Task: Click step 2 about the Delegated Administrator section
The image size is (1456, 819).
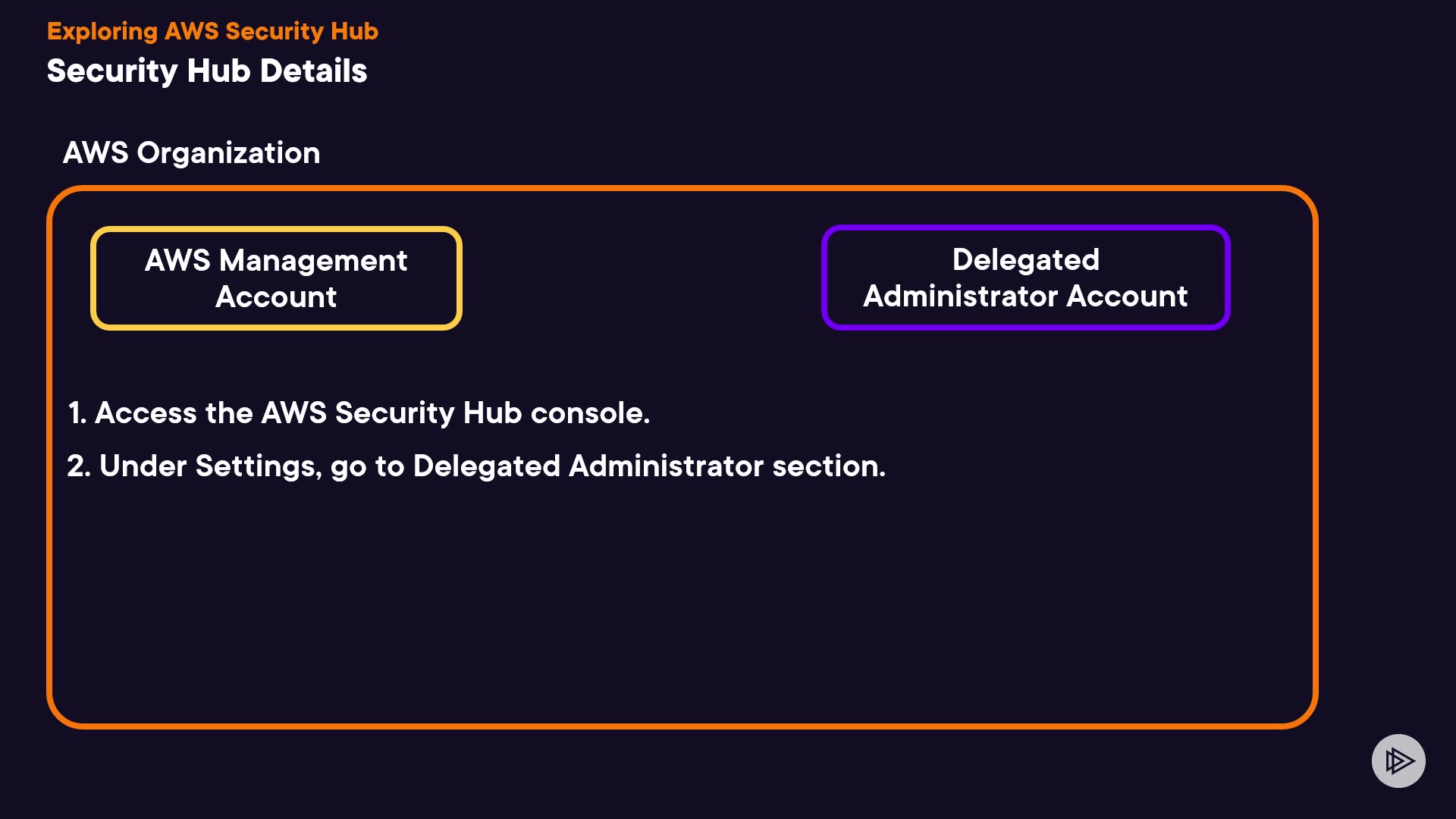Action: (476, 466)
